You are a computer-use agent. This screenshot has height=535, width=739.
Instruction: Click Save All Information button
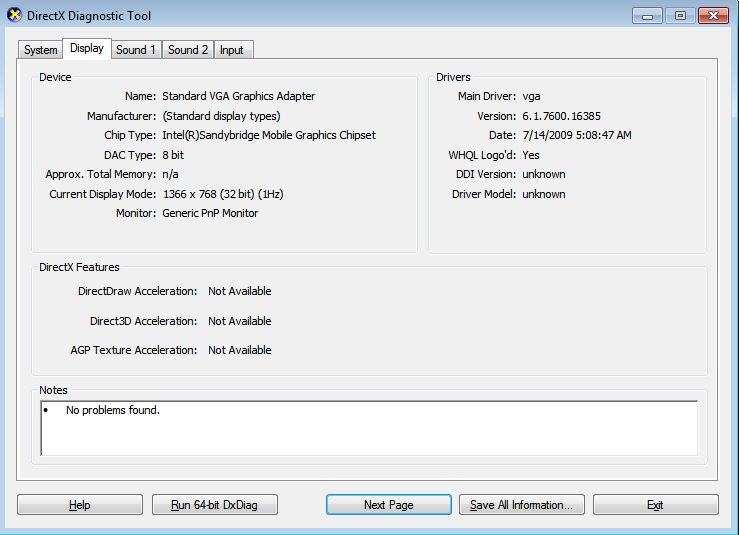coord(521,505)
